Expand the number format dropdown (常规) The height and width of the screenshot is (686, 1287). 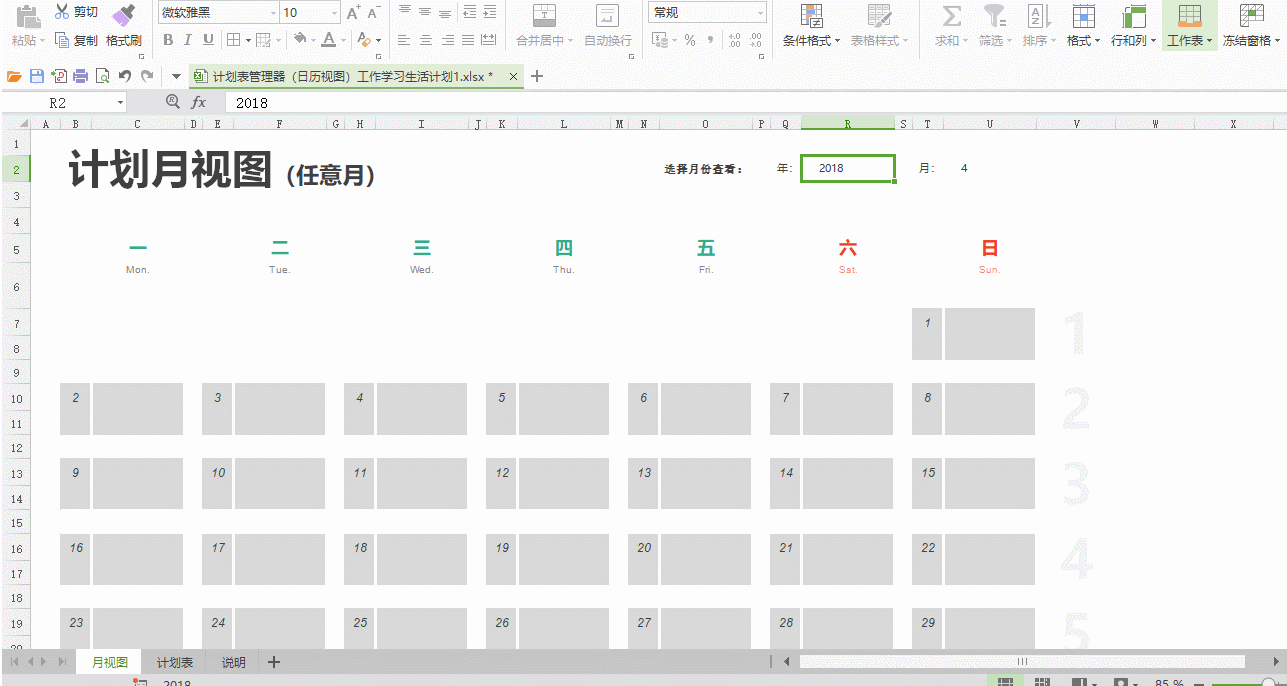tap(760, 13)
